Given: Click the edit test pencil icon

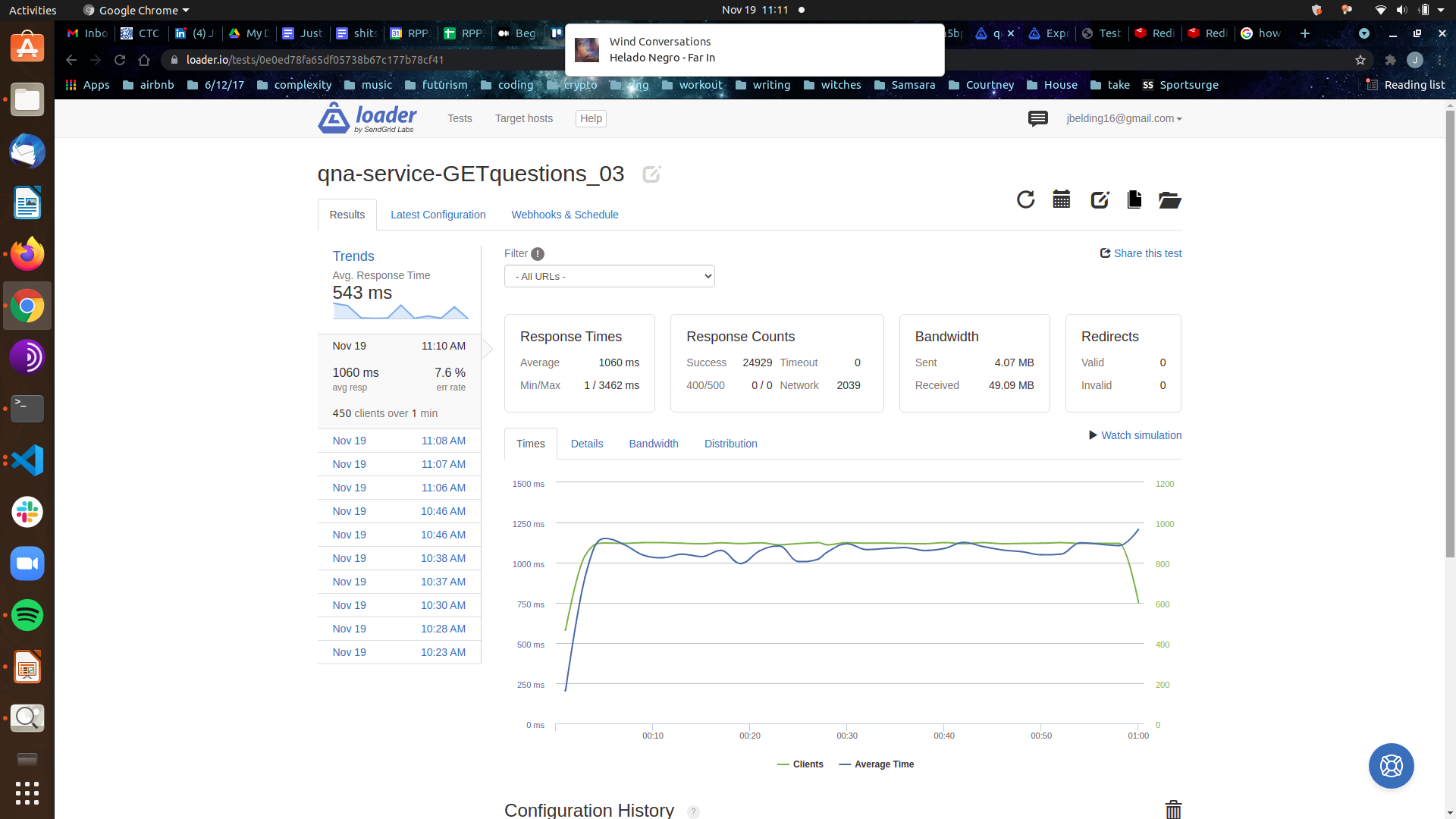Looking at the screenshot, I should click(1100, 199).
